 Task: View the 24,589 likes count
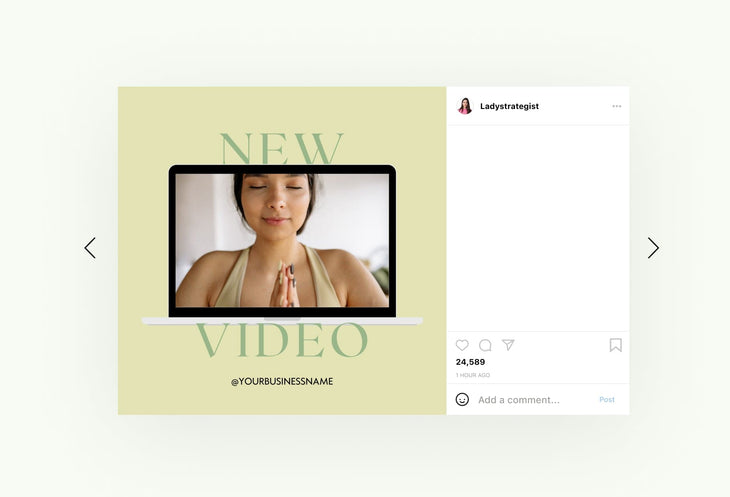pos(470,362)
